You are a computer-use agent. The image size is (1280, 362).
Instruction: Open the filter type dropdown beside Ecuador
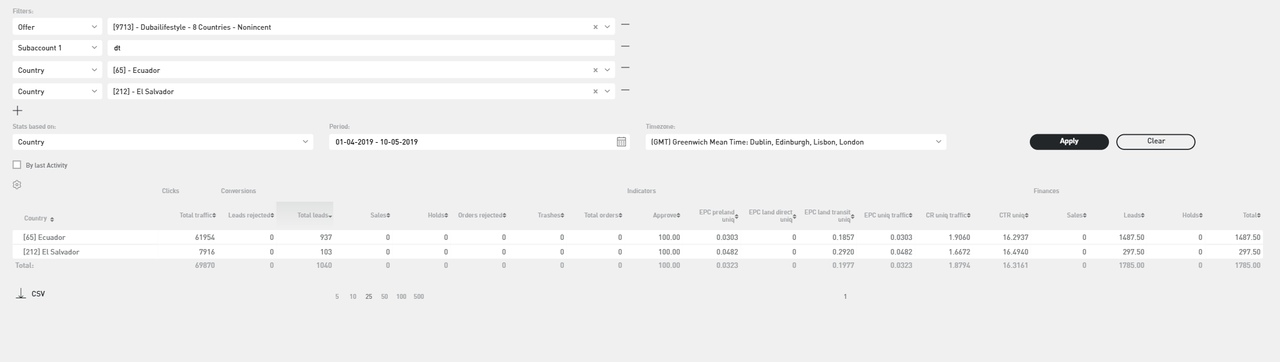57,70
